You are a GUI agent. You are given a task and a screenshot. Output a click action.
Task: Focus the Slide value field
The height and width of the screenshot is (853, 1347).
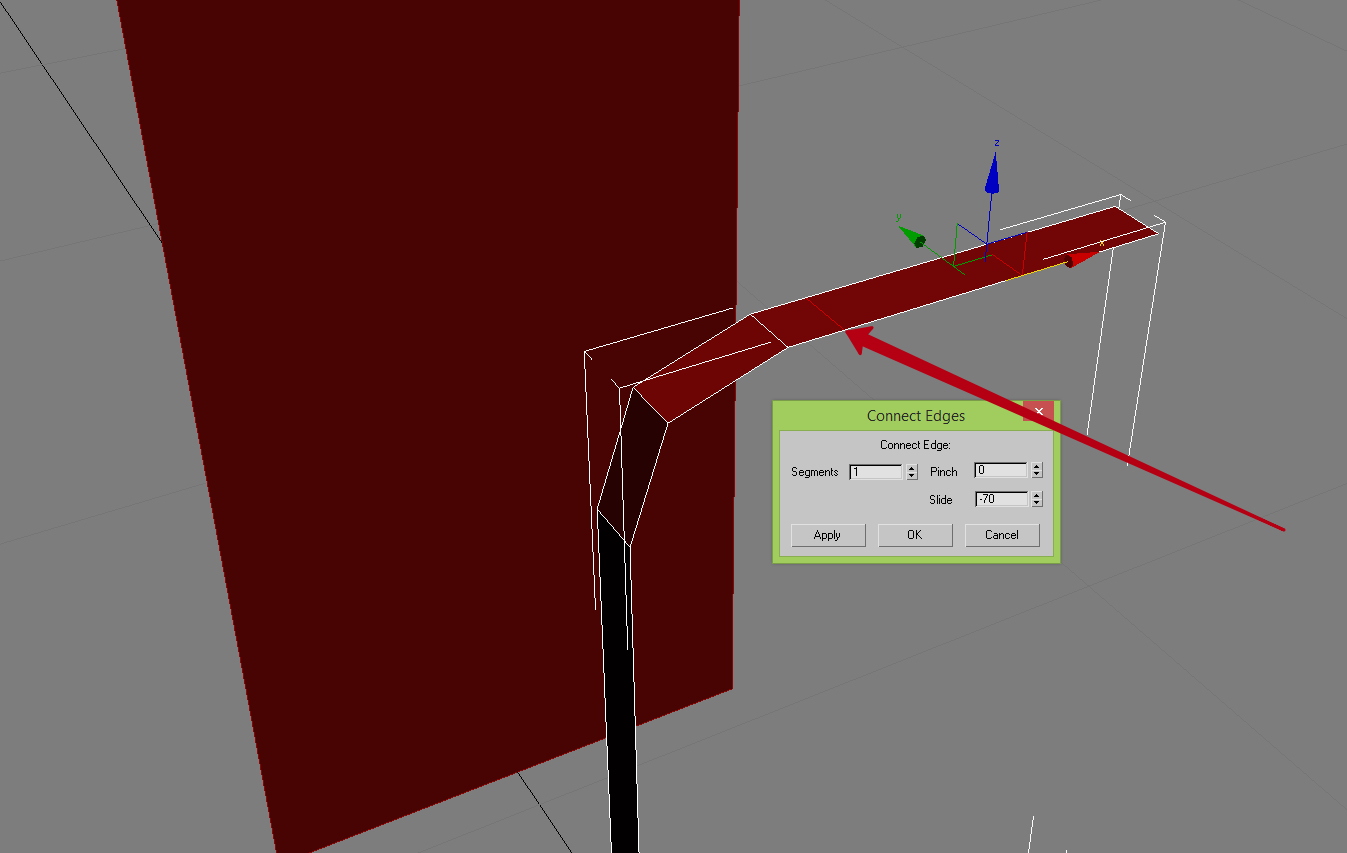[x=1001, y=498]
